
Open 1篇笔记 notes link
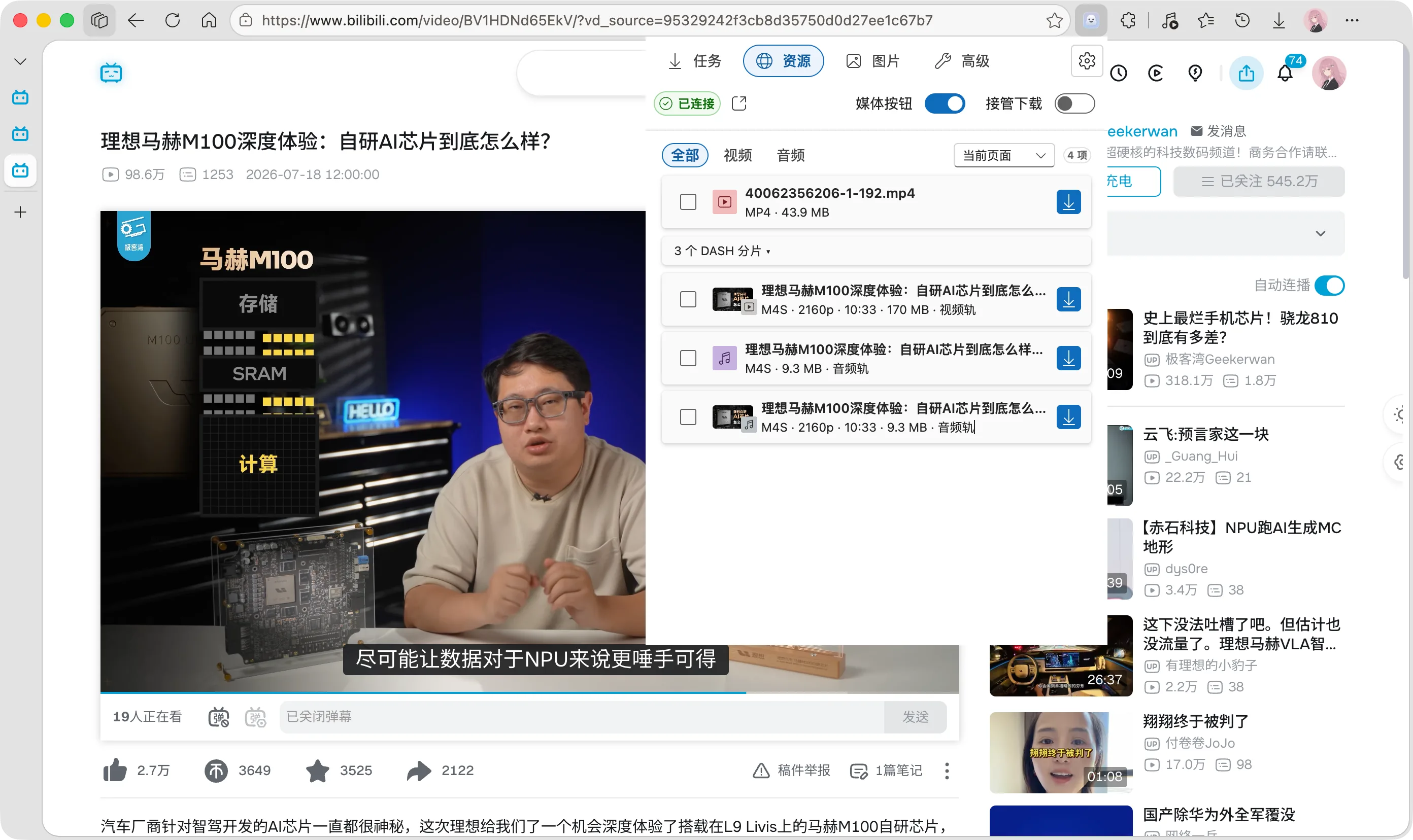[886, 771]
